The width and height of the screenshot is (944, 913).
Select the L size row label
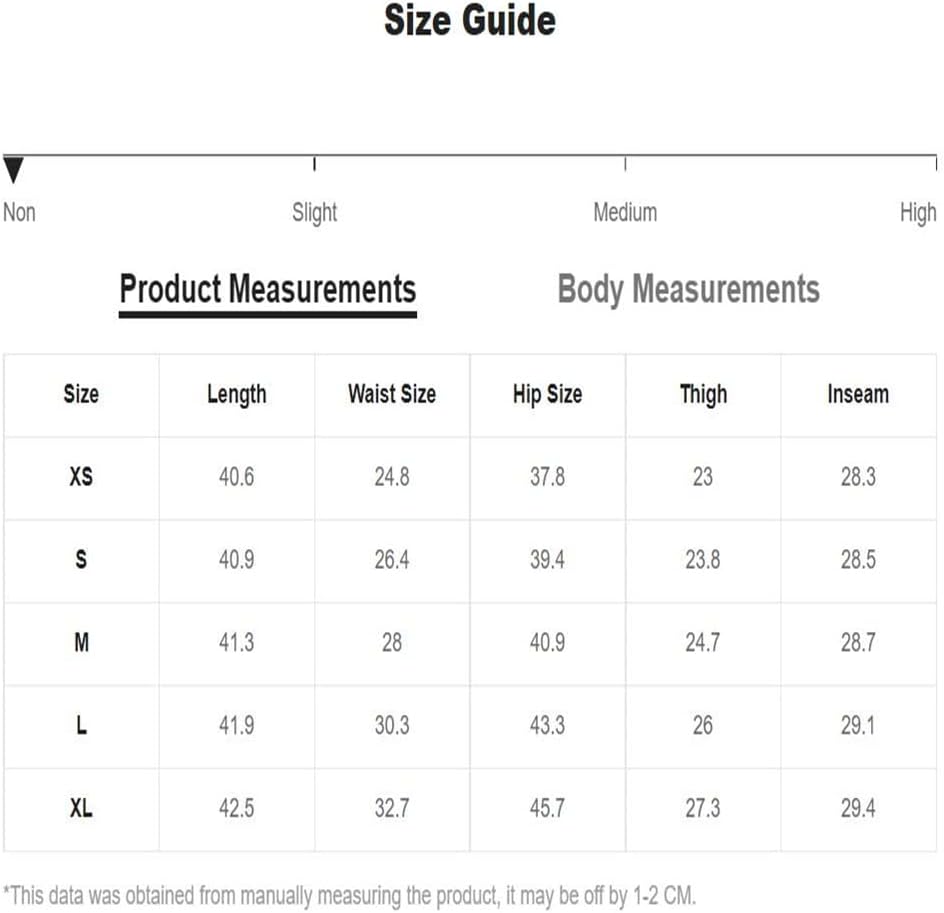[81, 725]
